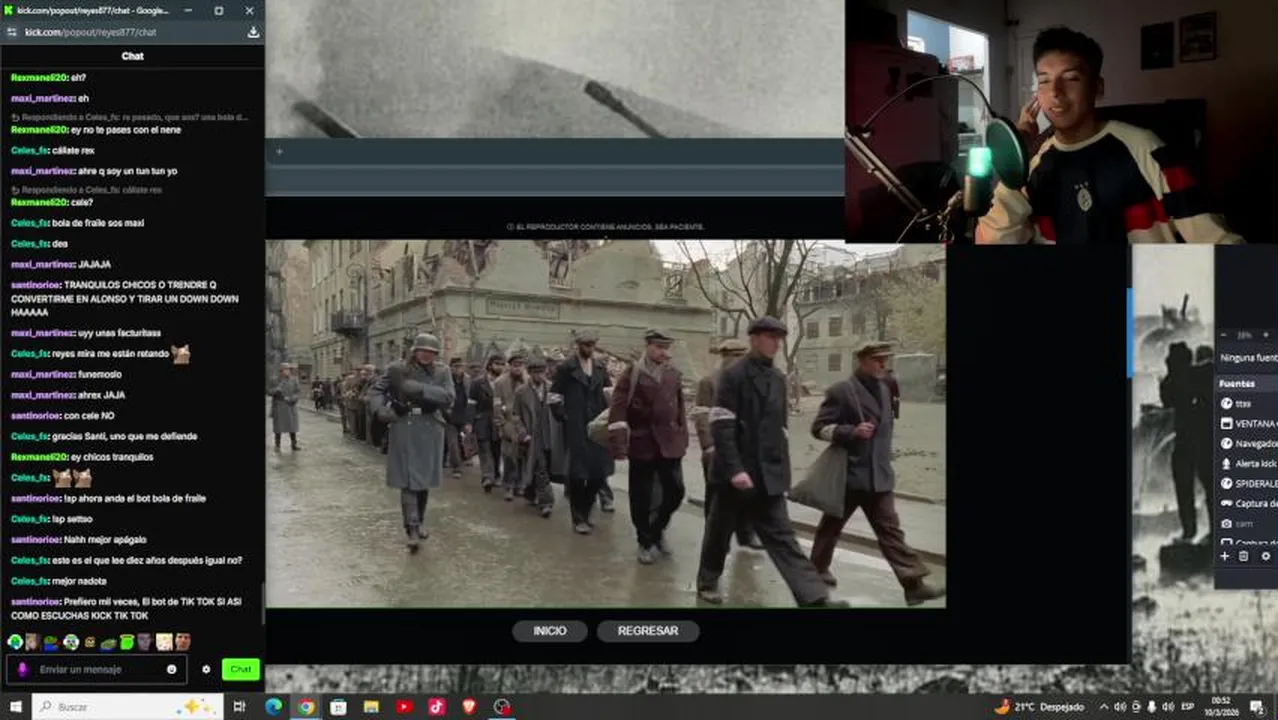Click the taskbar Buscar search box
Viewport: 1278px width, 720px height.
point(128,707)
